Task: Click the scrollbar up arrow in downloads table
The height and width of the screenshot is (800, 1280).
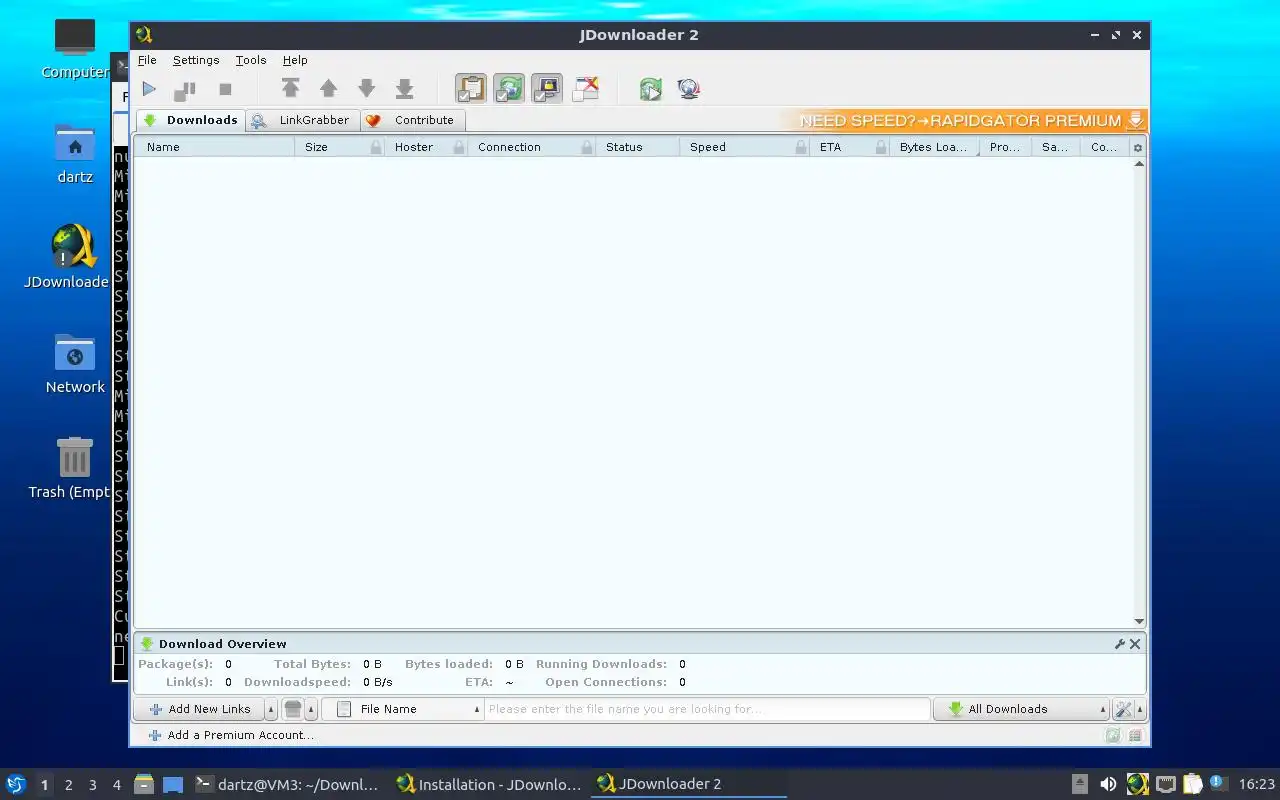Action: click(1139, 164)
